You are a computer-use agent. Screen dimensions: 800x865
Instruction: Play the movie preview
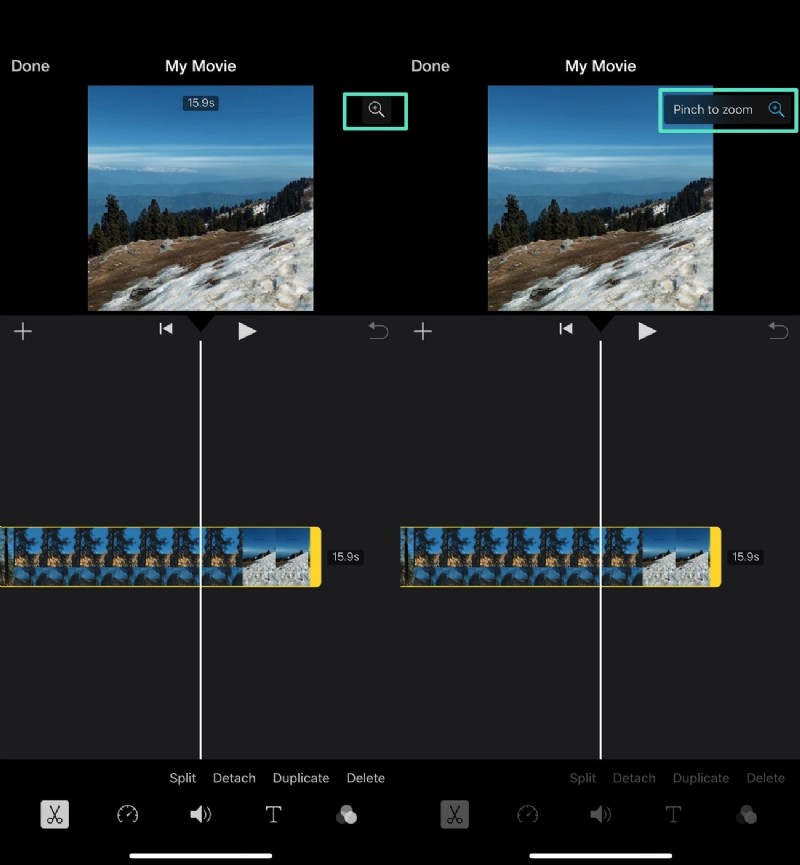pos(246,331)
